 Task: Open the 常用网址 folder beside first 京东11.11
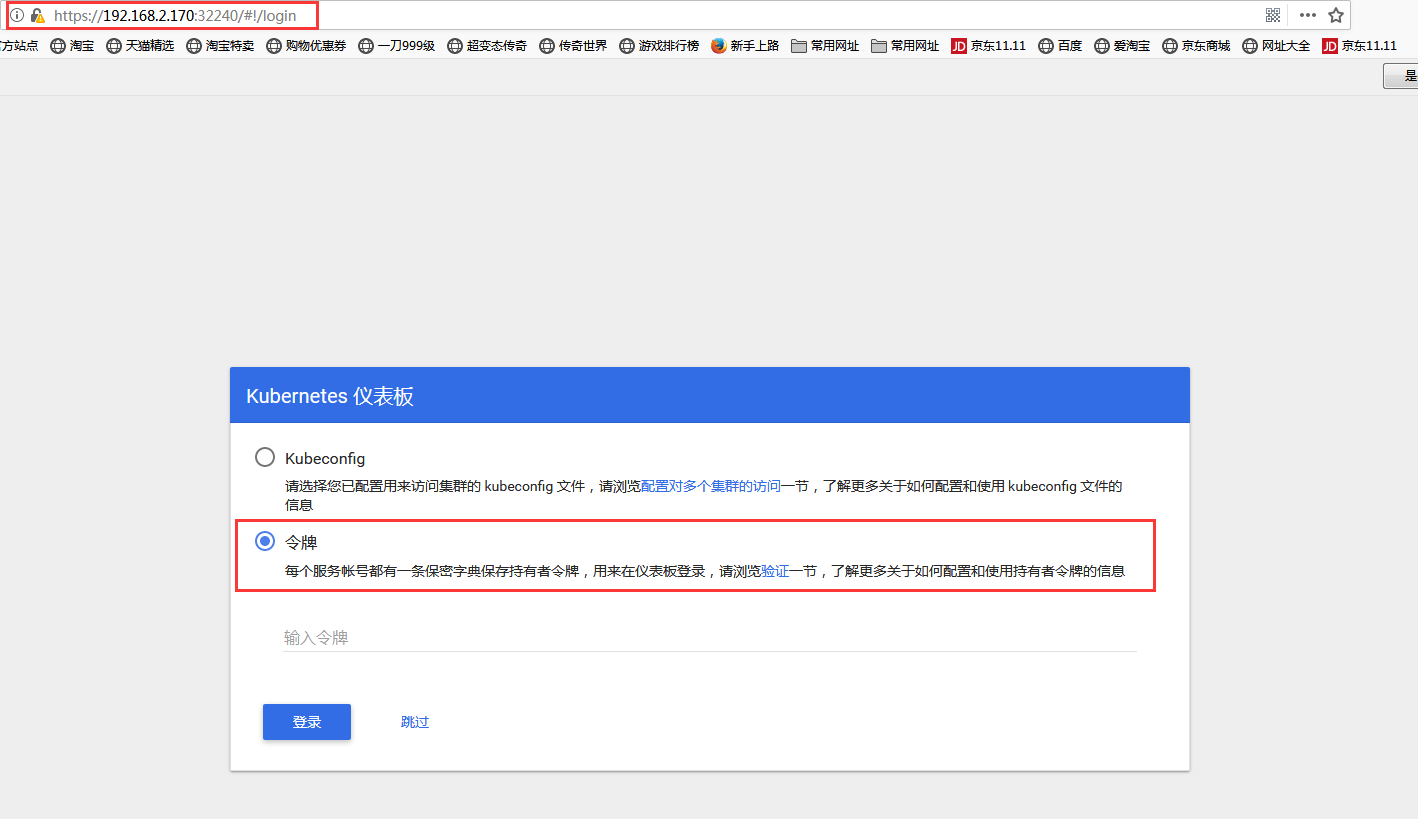[x=905, y=45]
